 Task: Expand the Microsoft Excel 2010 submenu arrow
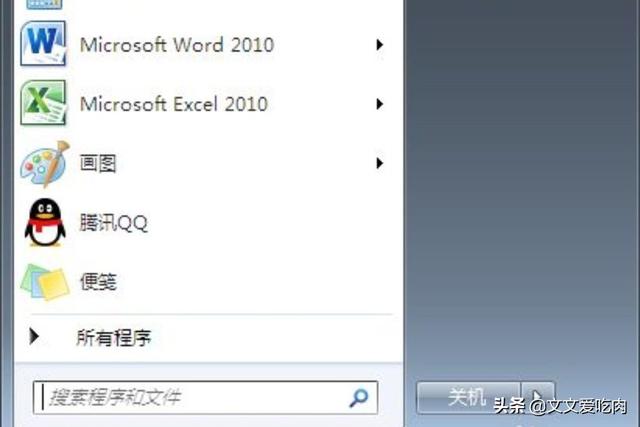tap(379, 103)
